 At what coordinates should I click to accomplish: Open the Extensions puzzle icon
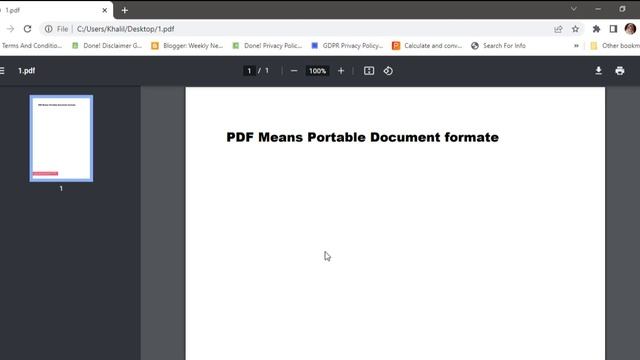[x=596, y=29]
